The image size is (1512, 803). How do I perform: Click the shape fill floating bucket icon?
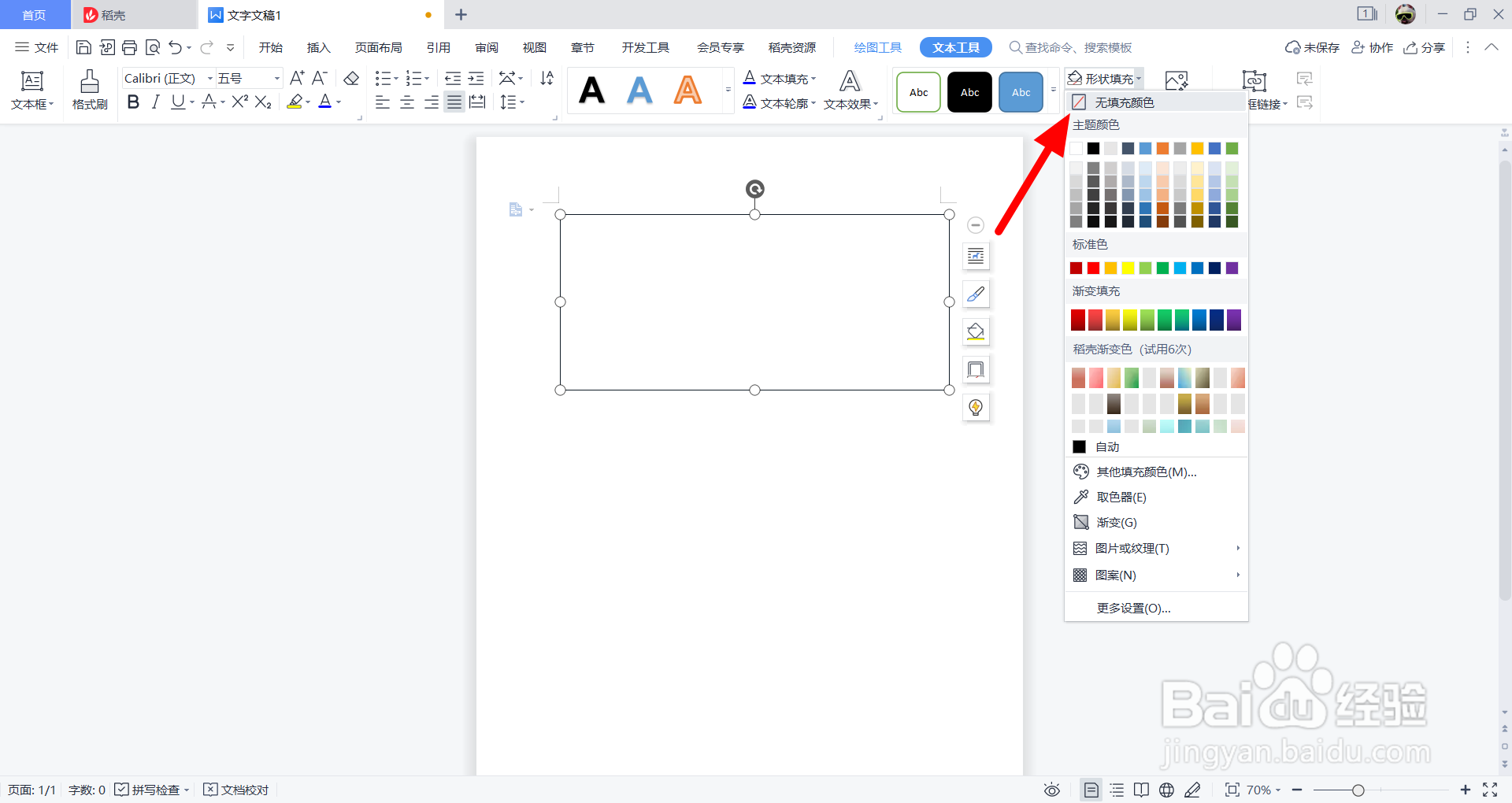click(x=976, y=331)
